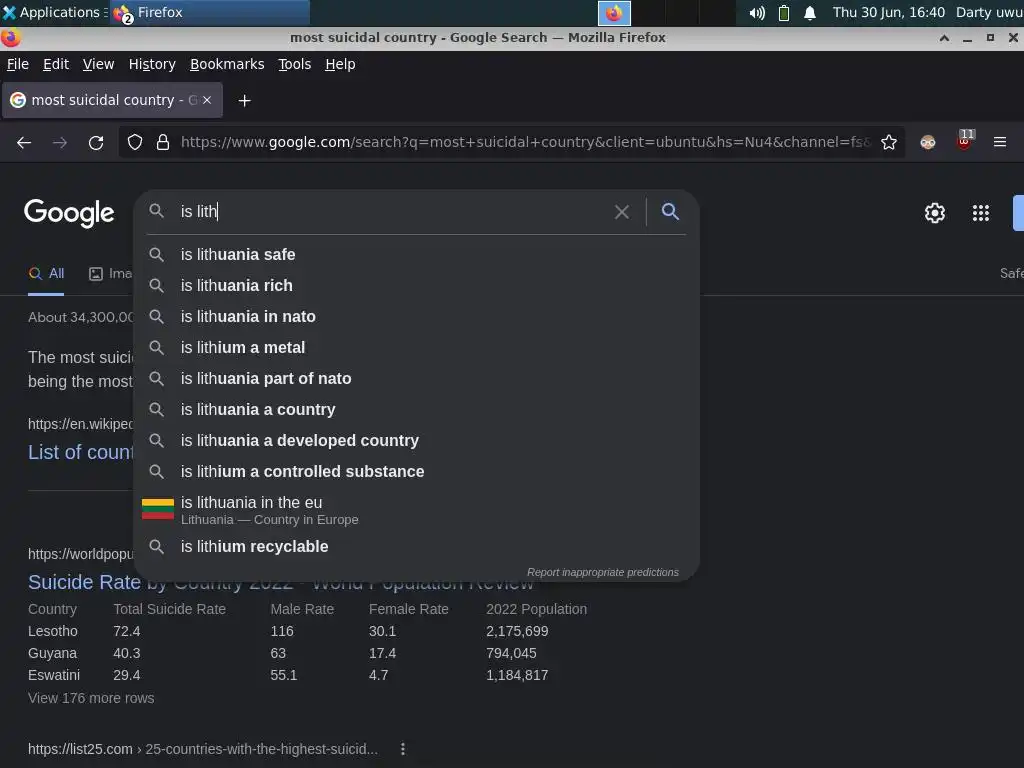Screen dimensions: 1024x768
Task: Click the Lithuania flag suggestion icon
Action: (x=157, y=509)
